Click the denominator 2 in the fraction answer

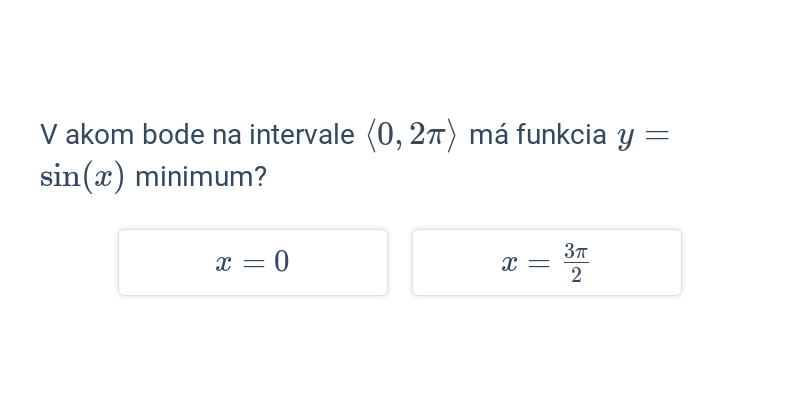click(576, 275)
